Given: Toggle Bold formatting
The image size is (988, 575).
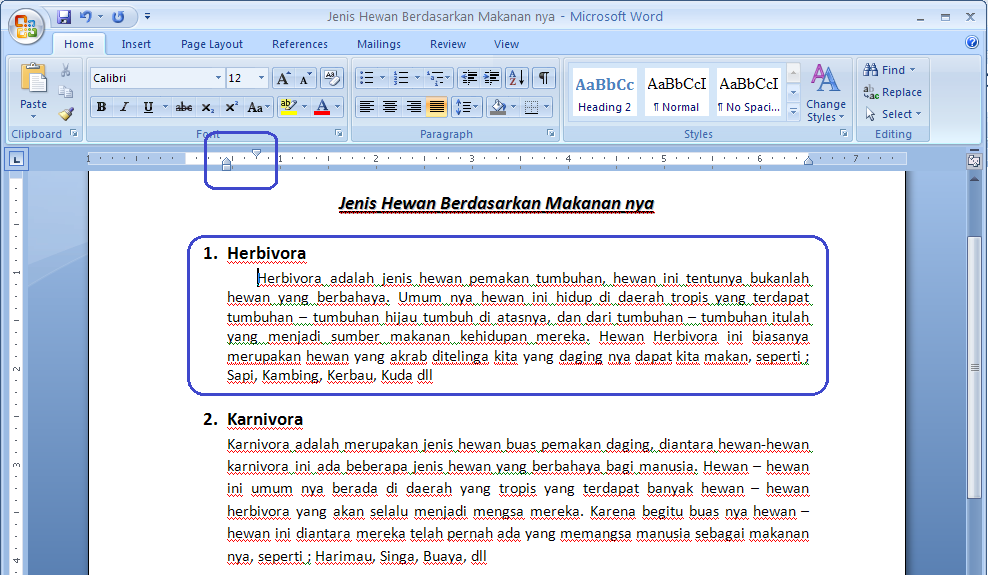Looking at the screenshot, I should 101,107.
